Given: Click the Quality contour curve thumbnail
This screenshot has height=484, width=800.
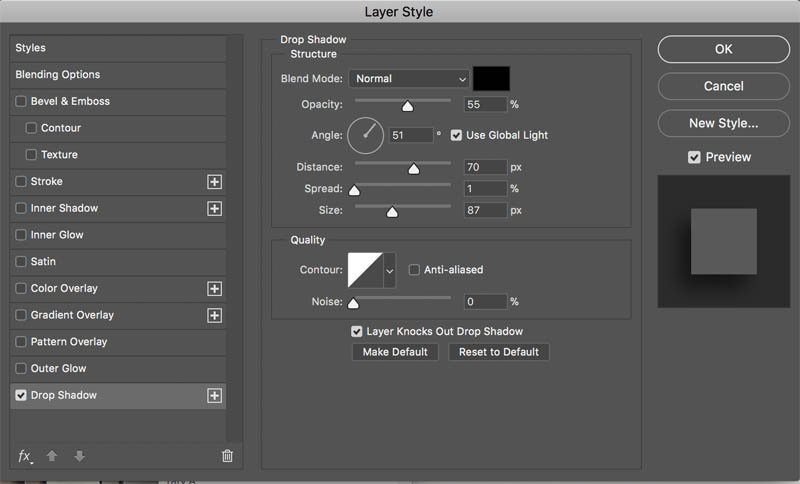Looking at the screenshot, I should pyautogui.click(x=365, y=270).
